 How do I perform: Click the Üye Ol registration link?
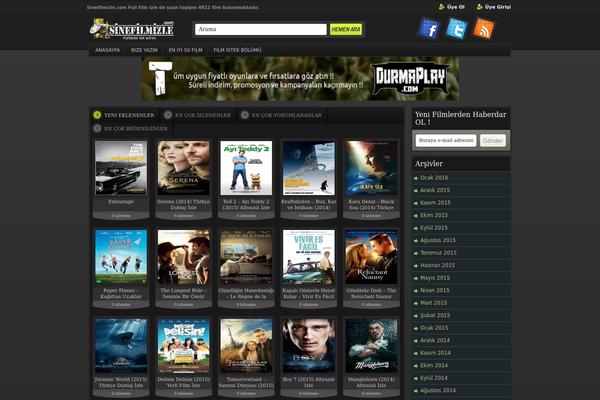452,7
